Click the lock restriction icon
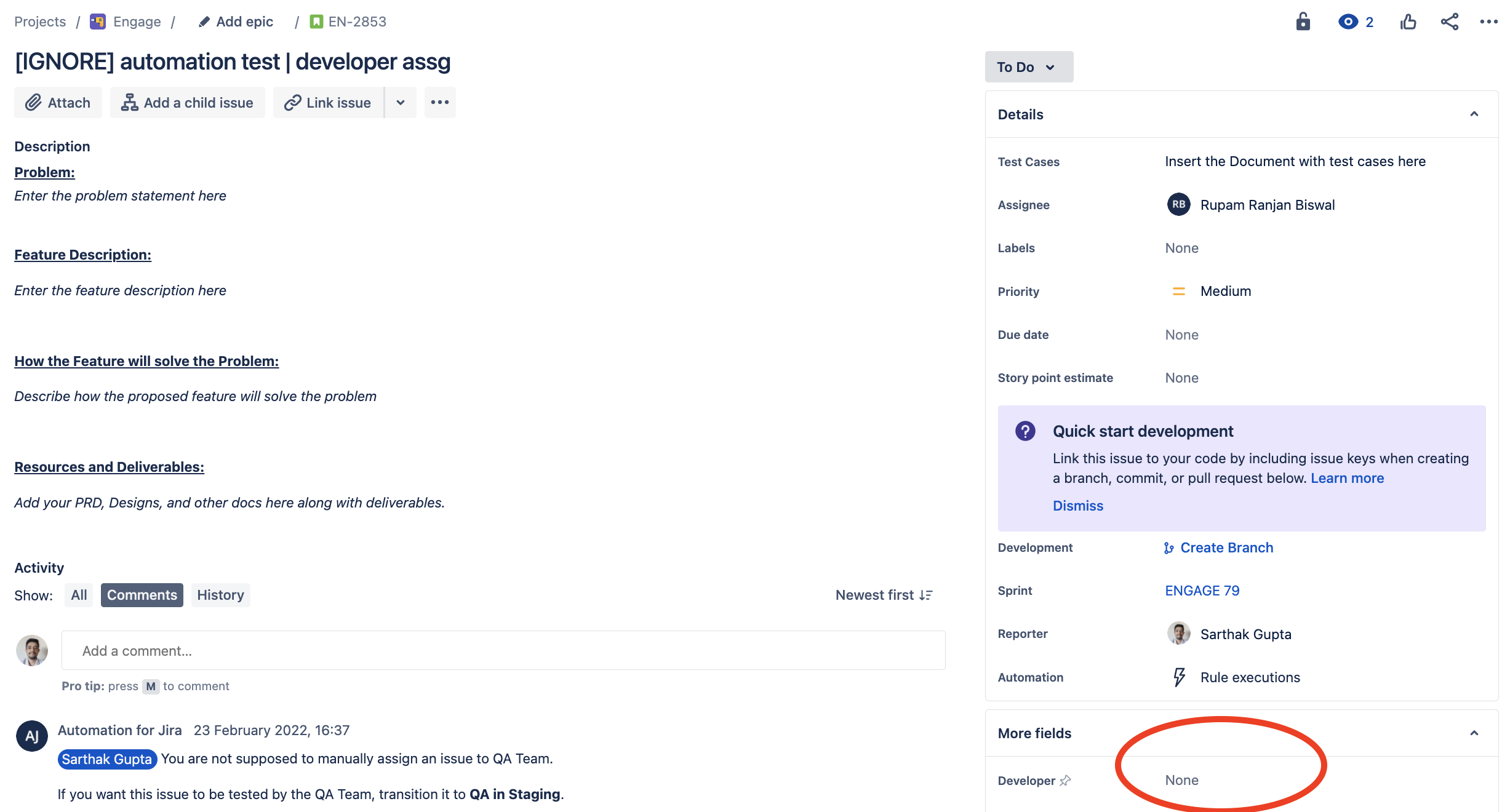 pos(1303,22)
